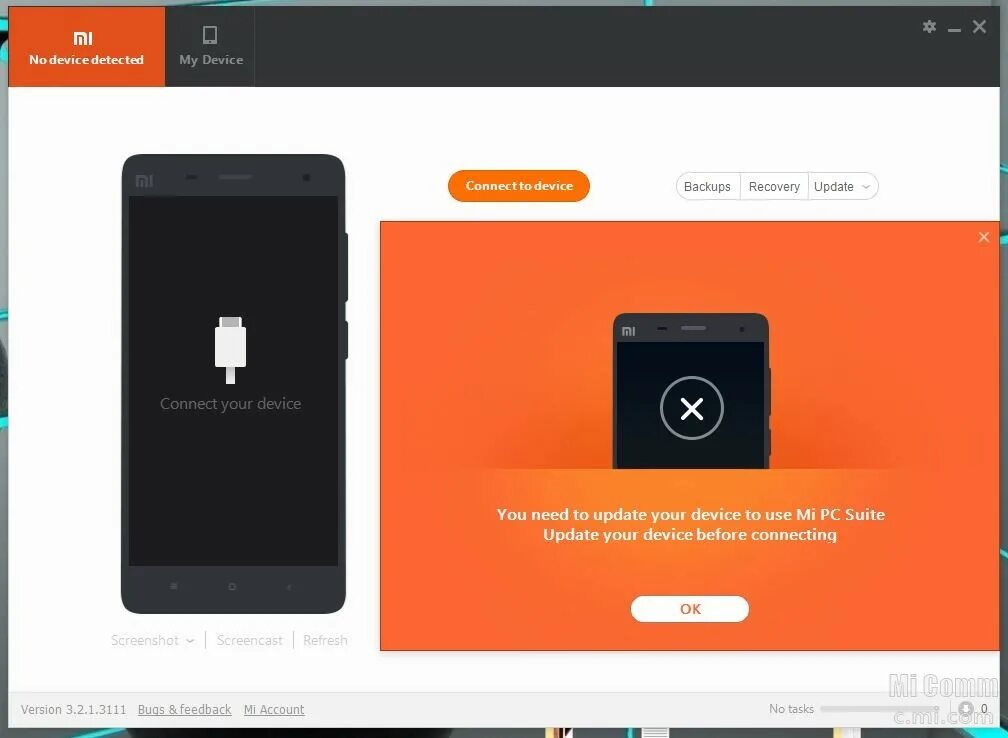The height and width of the screenshot is (738, 1008).
Task: Click the Connect your device text
Action: pos(230,404)
